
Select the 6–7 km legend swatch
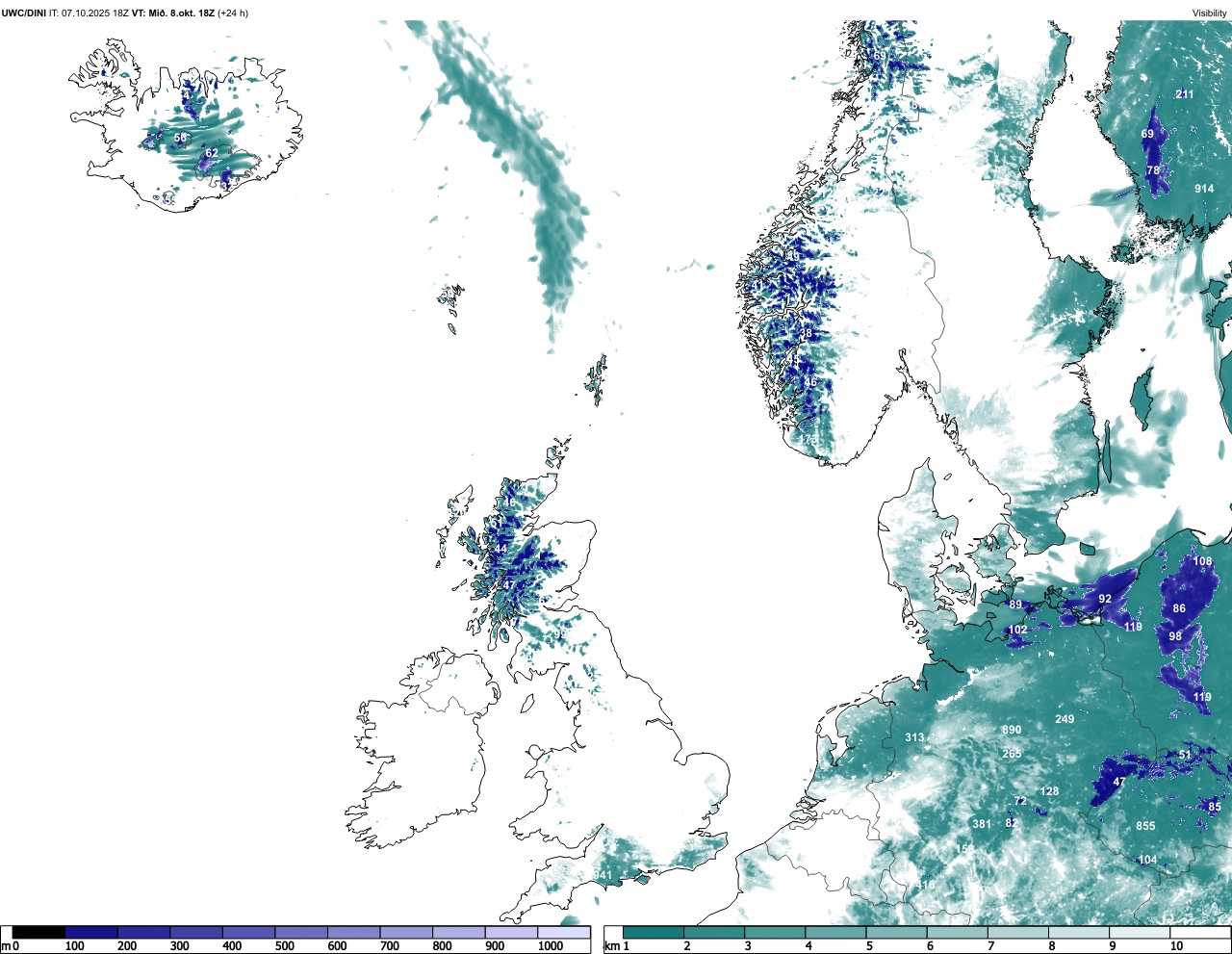[x=958, y=932]
